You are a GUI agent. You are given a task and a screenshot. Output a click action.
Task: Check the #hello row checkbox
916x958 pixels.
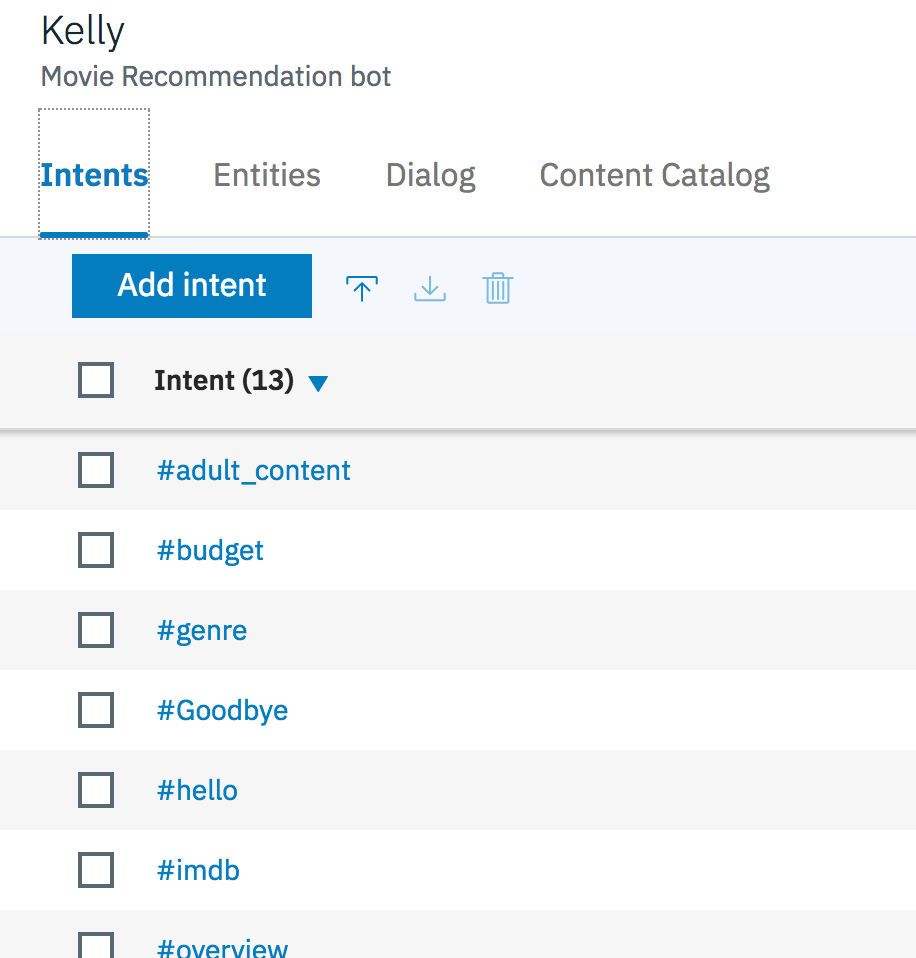[x=95, y=790]
